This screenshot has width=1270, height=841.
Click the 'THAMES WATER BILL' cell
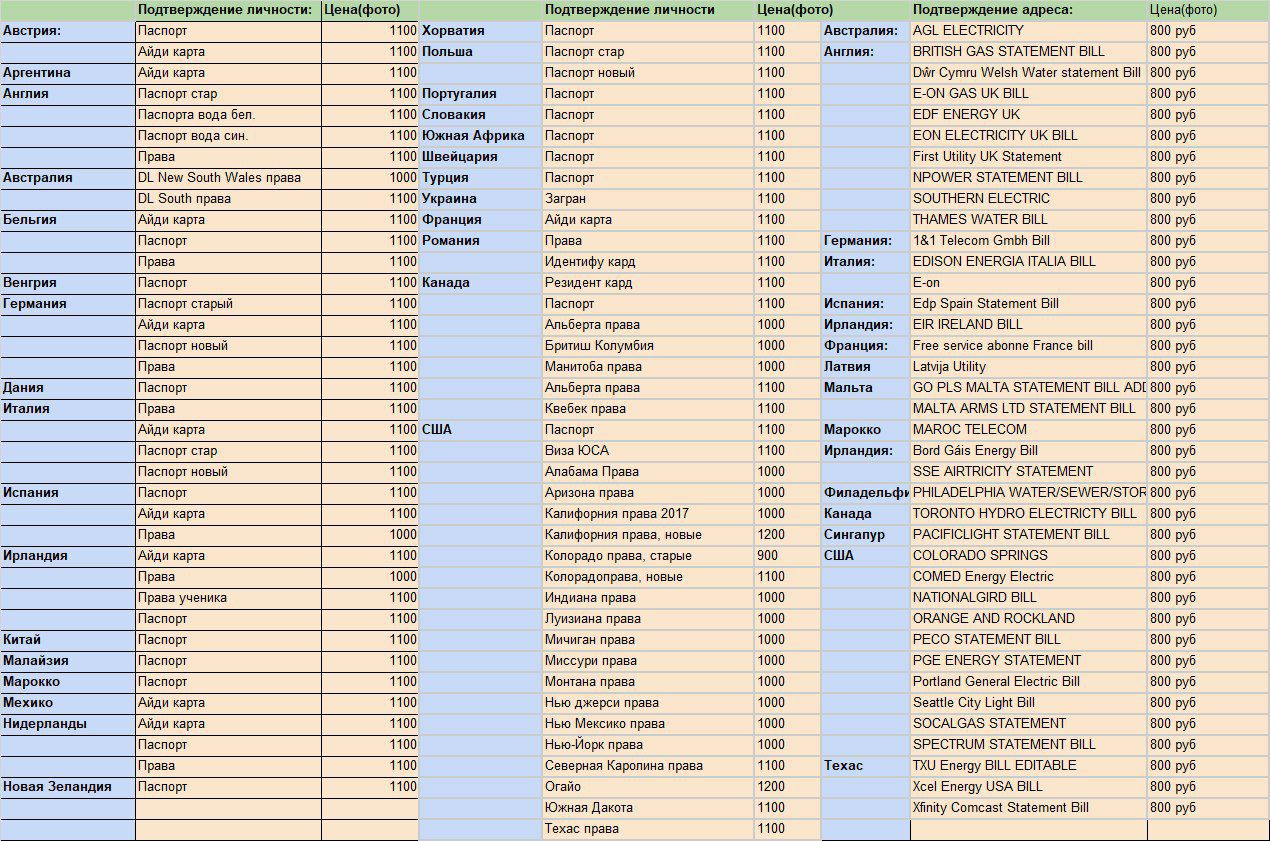1028,220
